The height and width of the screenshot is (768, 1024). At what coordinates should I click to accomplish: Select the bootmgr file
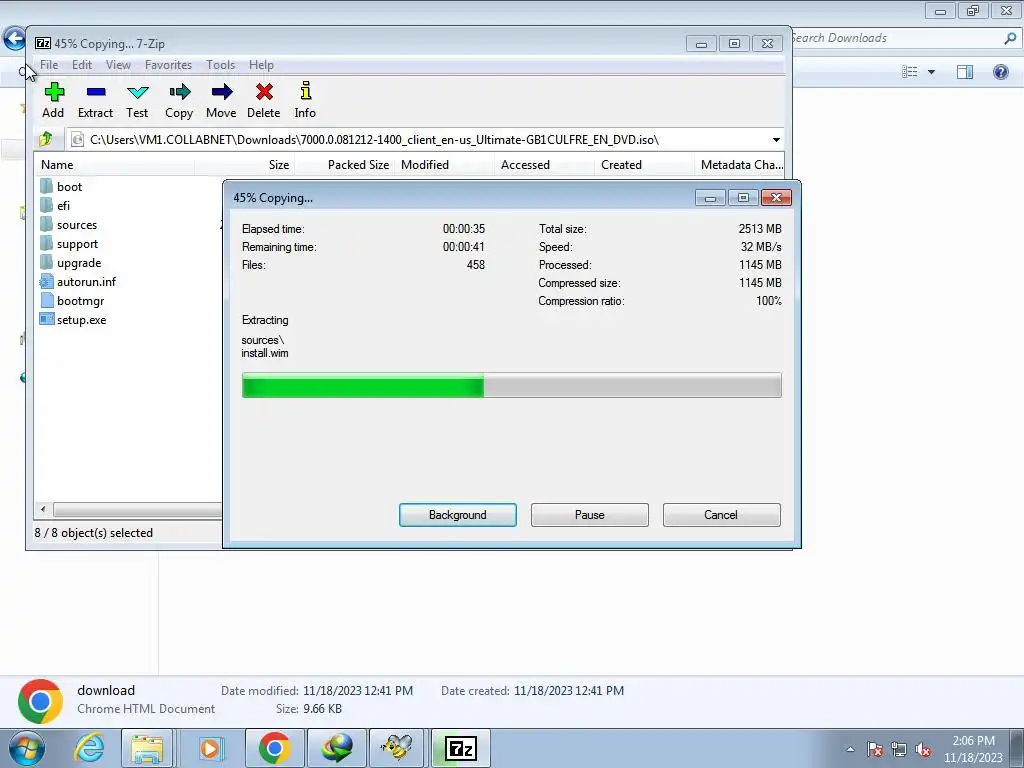72,301
